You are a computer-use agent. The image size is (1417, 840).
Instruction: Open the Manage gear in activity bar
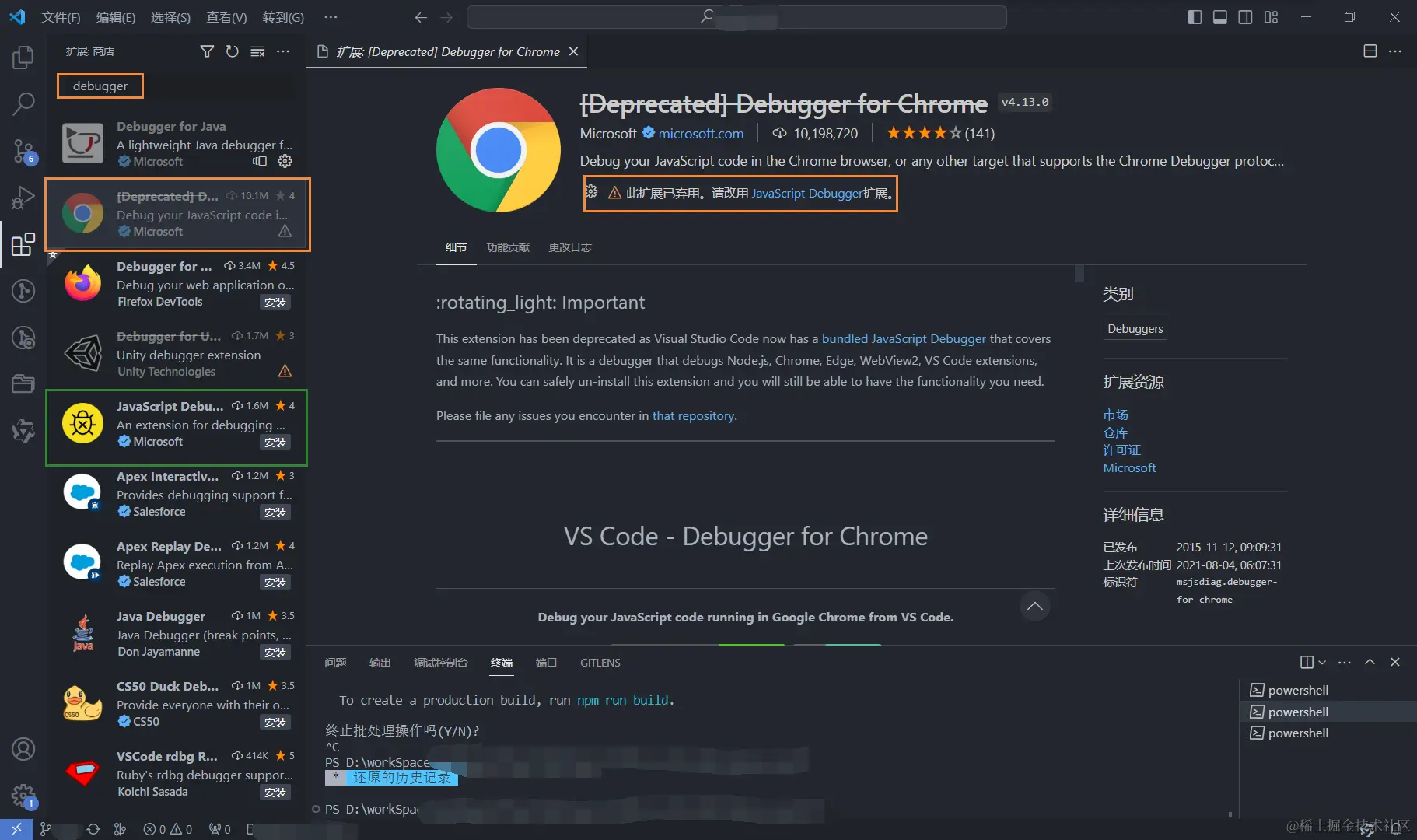tap(23, 796)
